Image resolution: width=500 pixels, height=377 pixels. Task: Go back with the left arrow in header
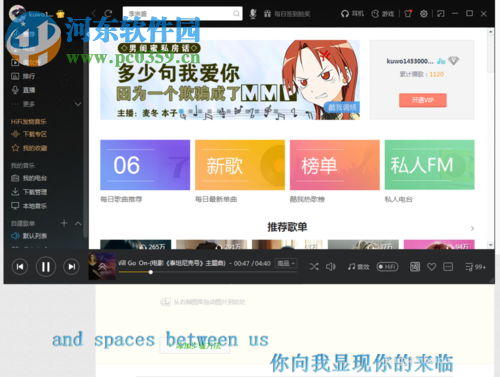pos(94,14)
